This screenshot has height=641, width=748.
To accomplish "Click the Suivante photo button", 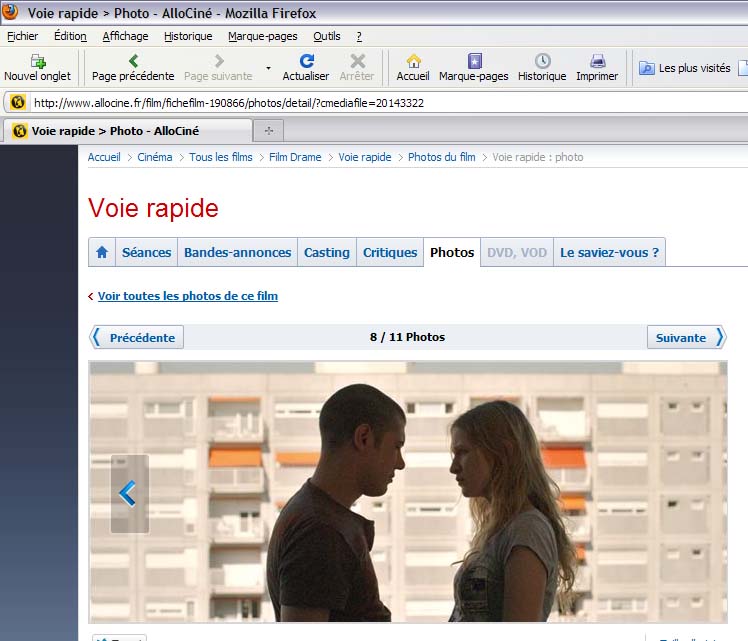I will click(687, 337).
